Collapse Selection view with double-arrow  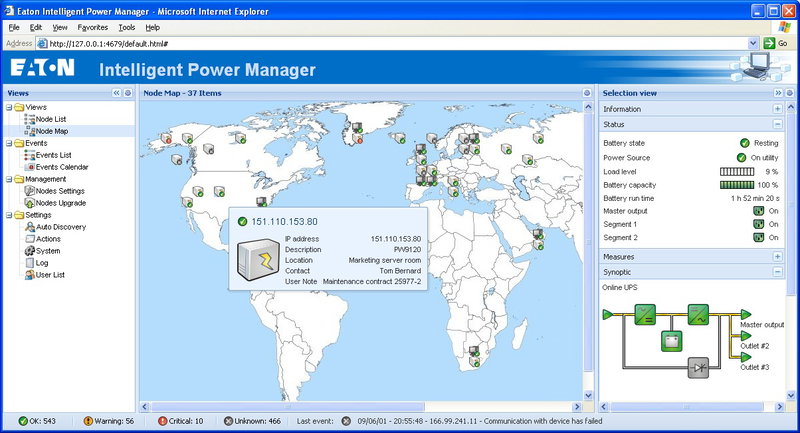778,93
